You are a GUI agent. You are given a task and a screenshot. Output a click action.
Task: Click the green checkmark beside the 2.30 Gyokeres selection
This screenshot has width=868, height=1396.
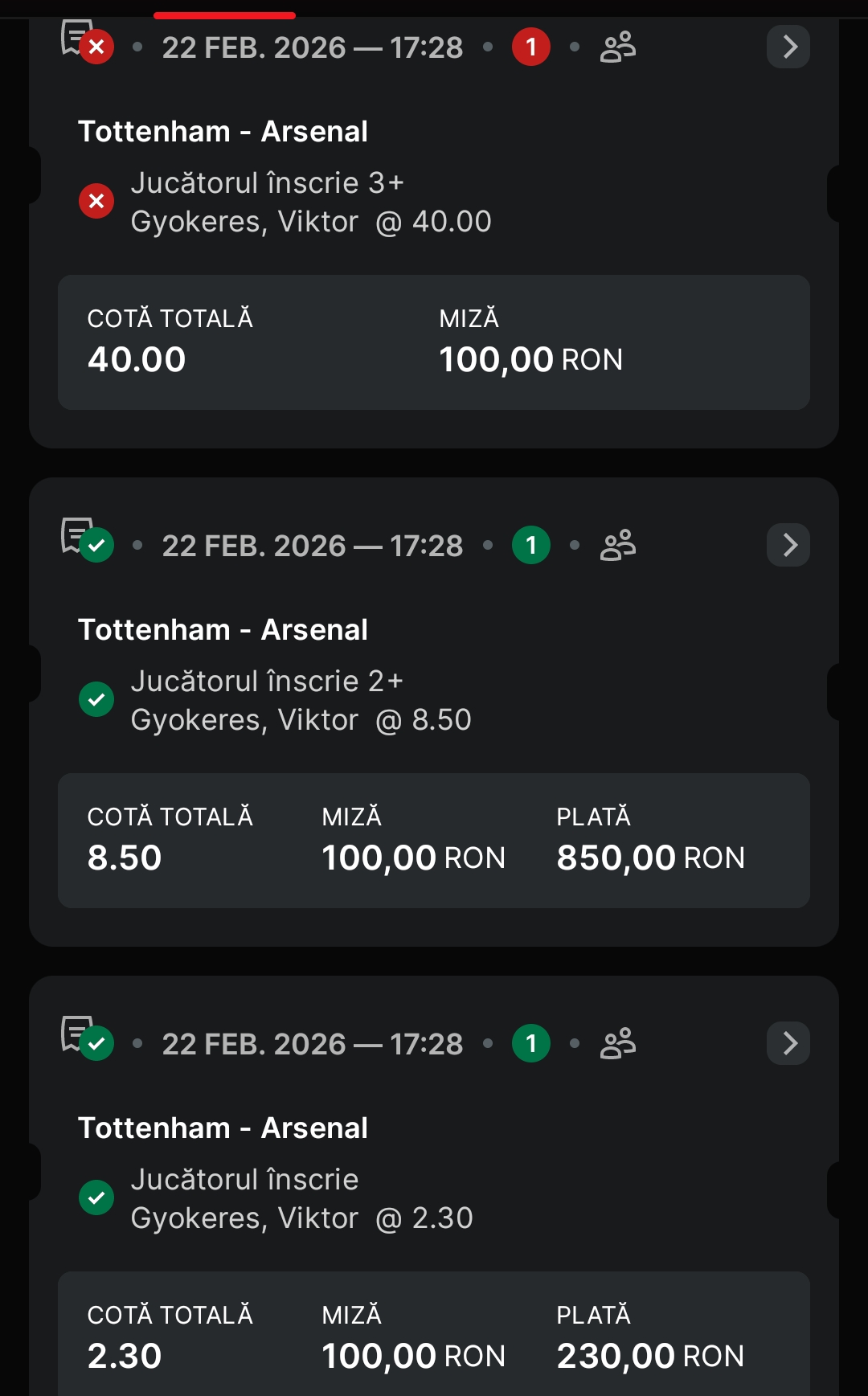pos(96,1197)
